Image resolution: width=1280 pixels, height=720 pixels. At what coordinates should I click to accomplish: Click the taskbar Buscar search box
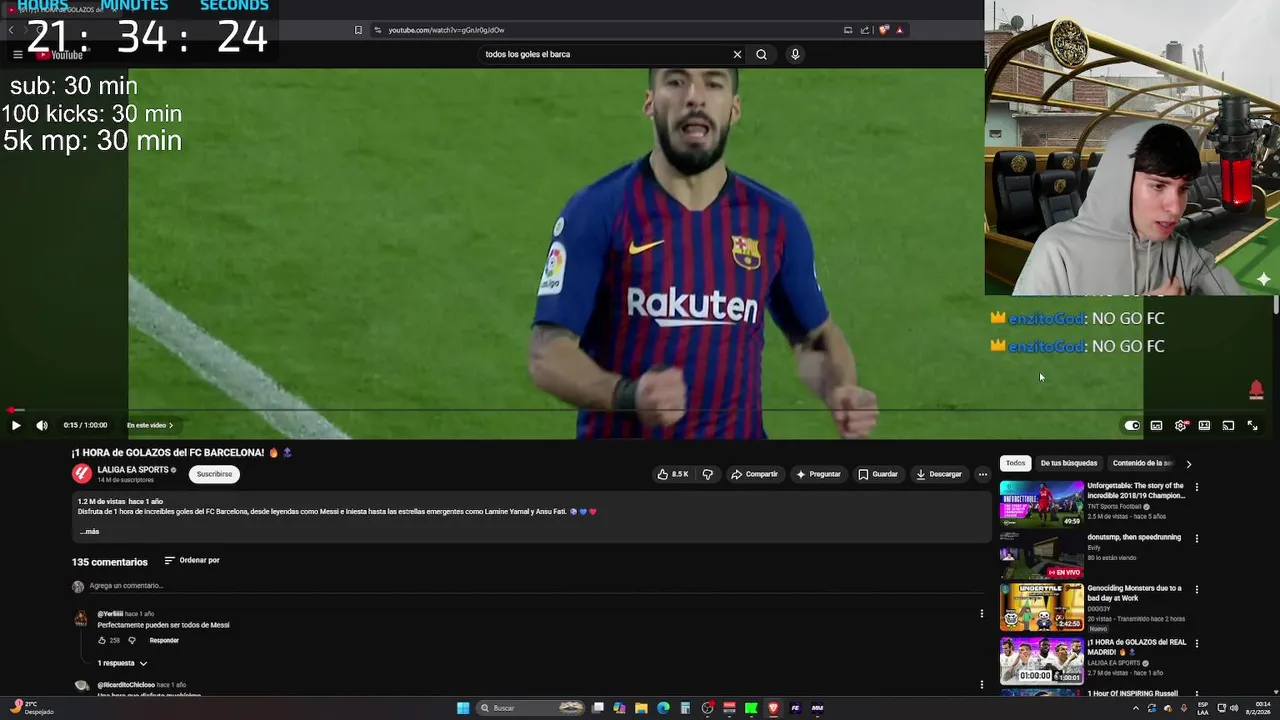click(530, 708)
